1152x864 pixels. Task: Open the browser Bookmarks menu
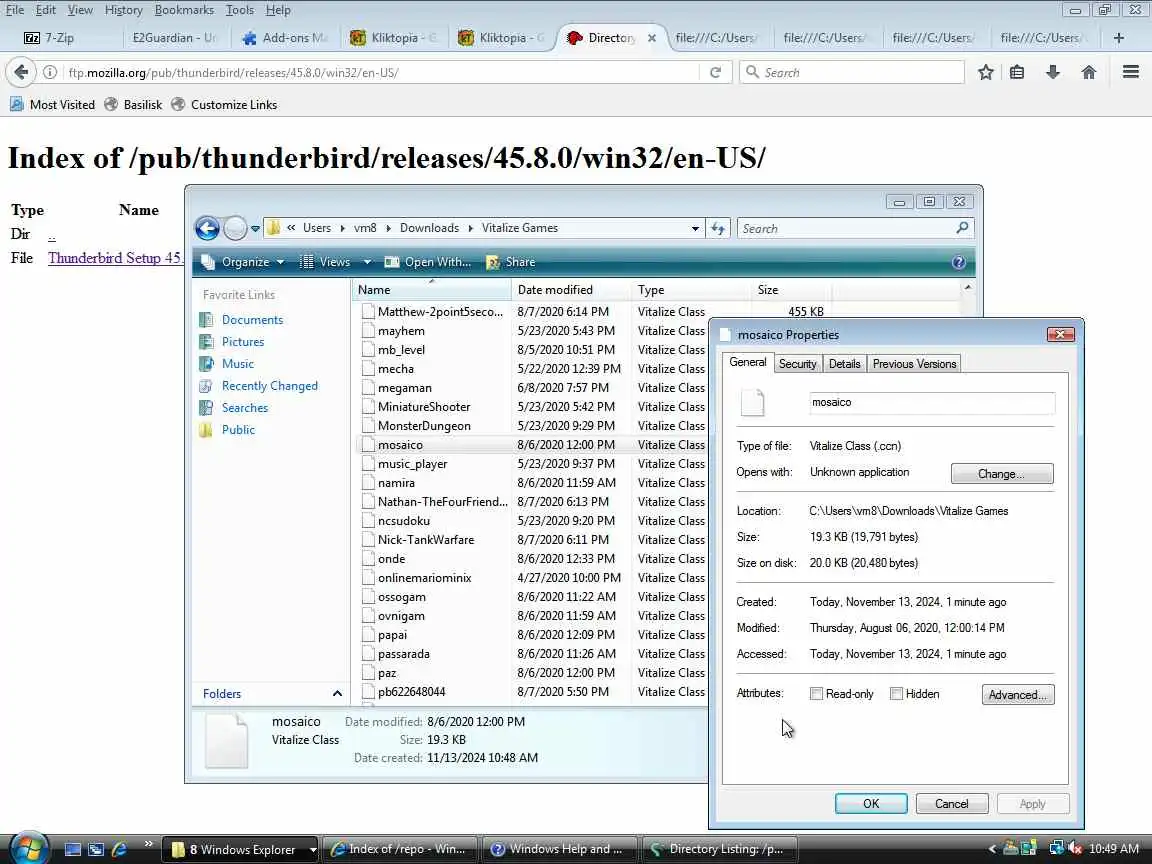184,10
